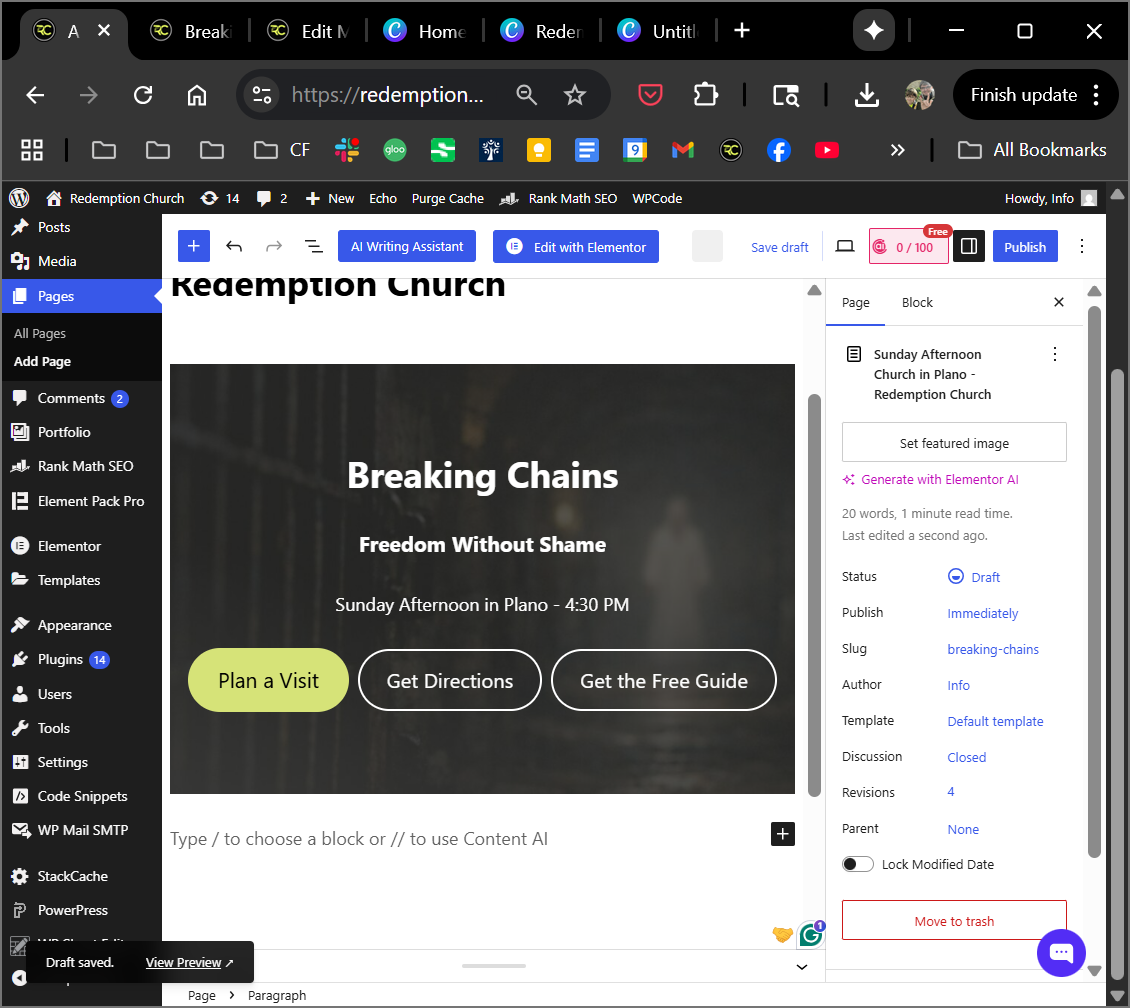Toggle the Lock Modified Date switch

(858, 864)
